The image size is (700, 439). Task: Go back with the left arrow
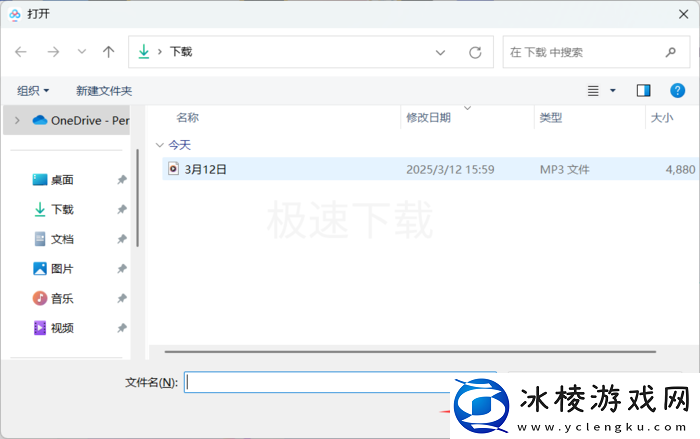21,52
